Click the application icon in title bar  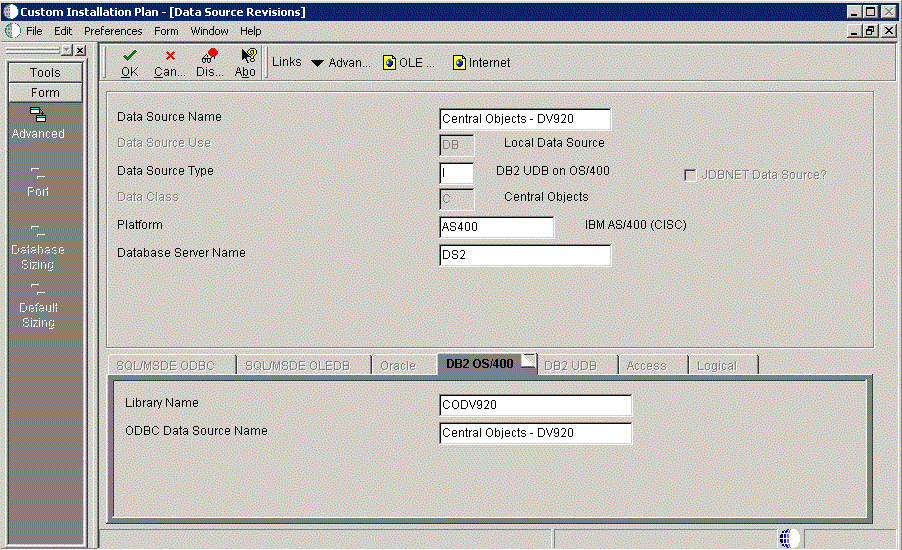click(10, 12)
